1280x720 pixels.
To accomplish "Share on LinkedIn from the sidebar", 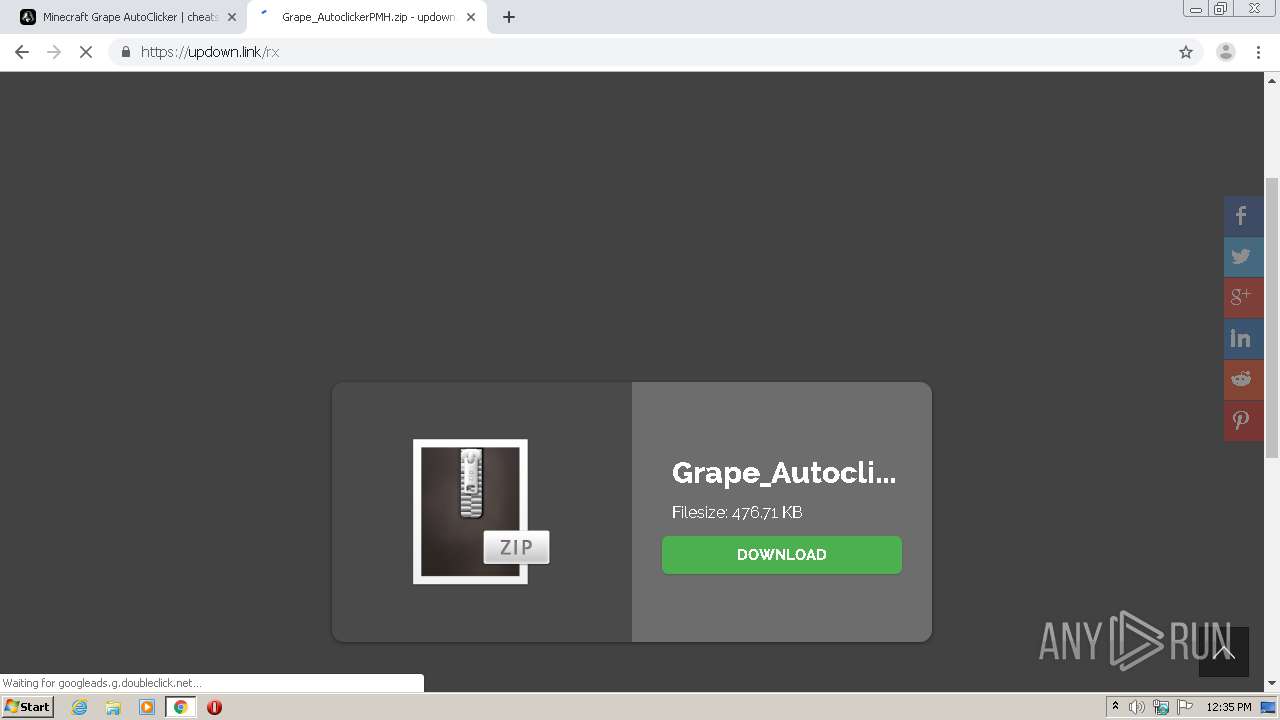I will [1243, 339].
